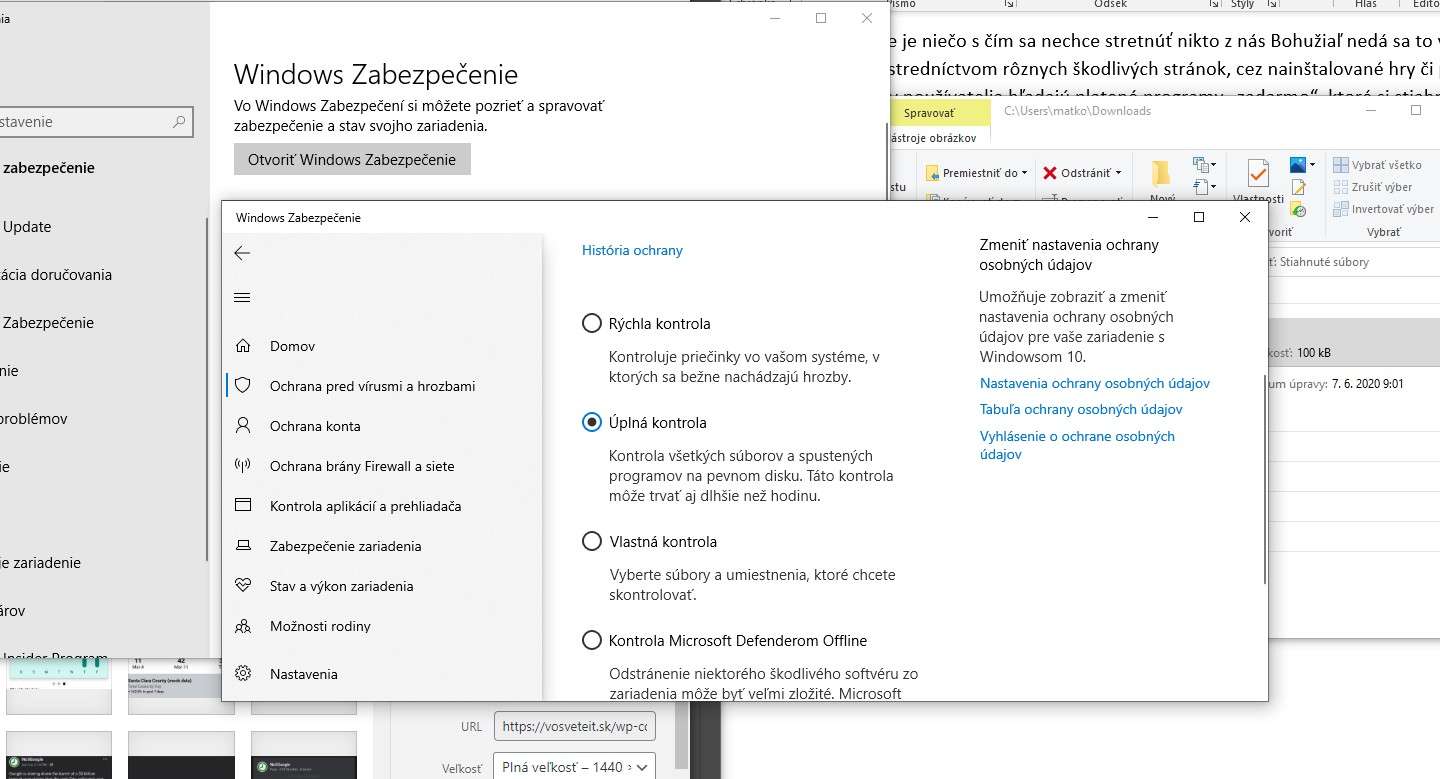Click the address path C:\Users\matko\Downloads

[1077, 111]
